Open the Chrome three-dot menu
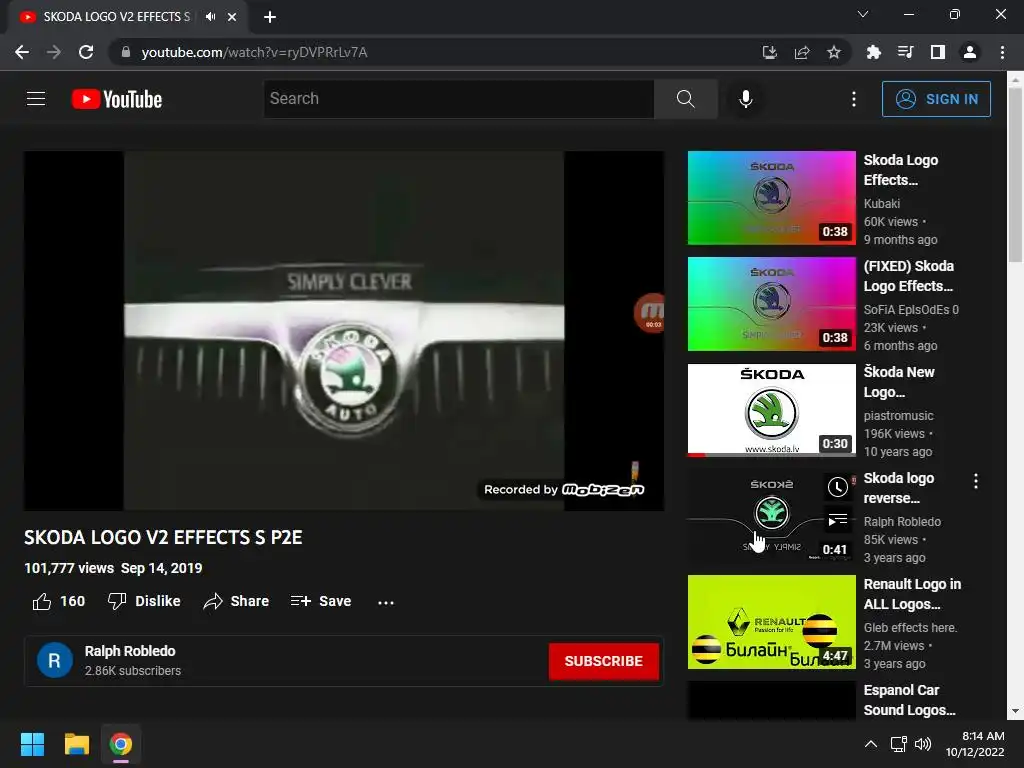 (x=1002, y=52)
